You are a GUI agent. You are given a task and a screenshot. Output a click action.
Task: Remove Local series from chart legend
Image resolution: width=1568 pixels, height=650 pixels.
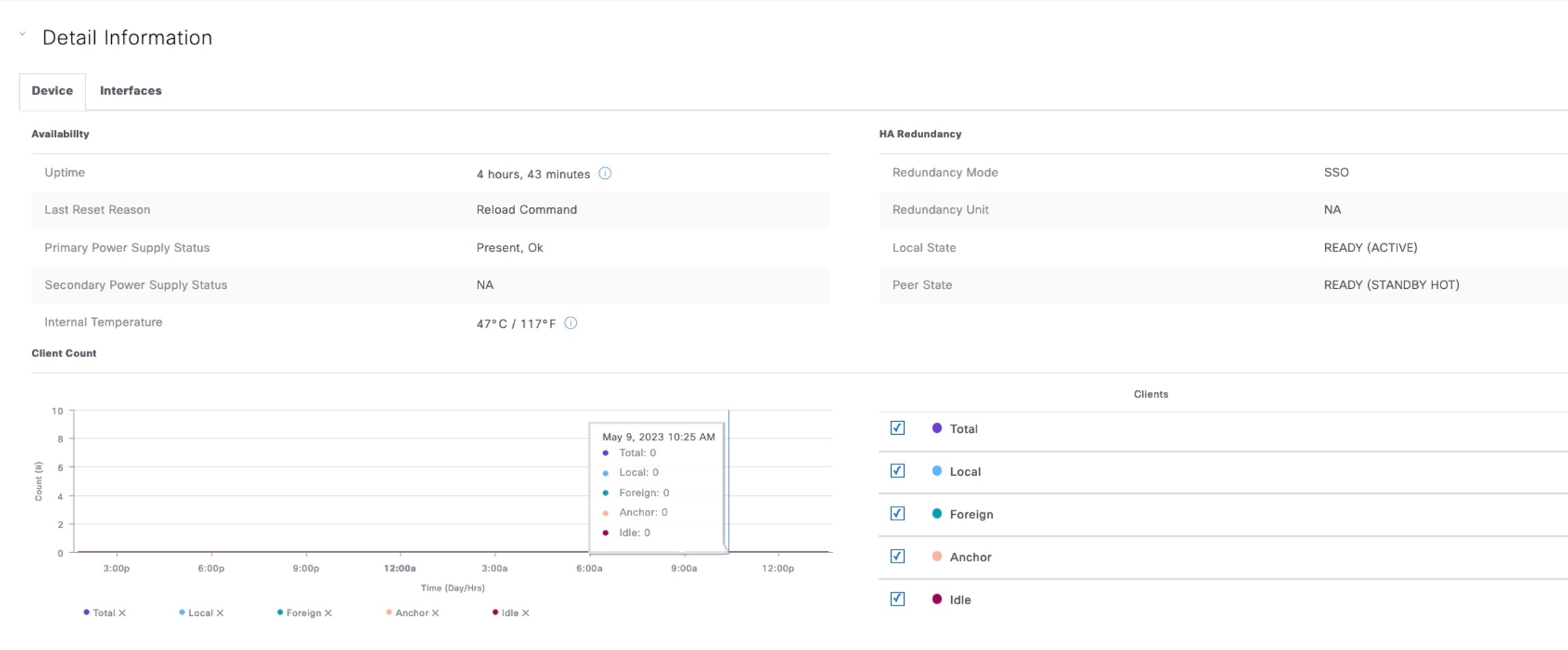tap(220, 613)
